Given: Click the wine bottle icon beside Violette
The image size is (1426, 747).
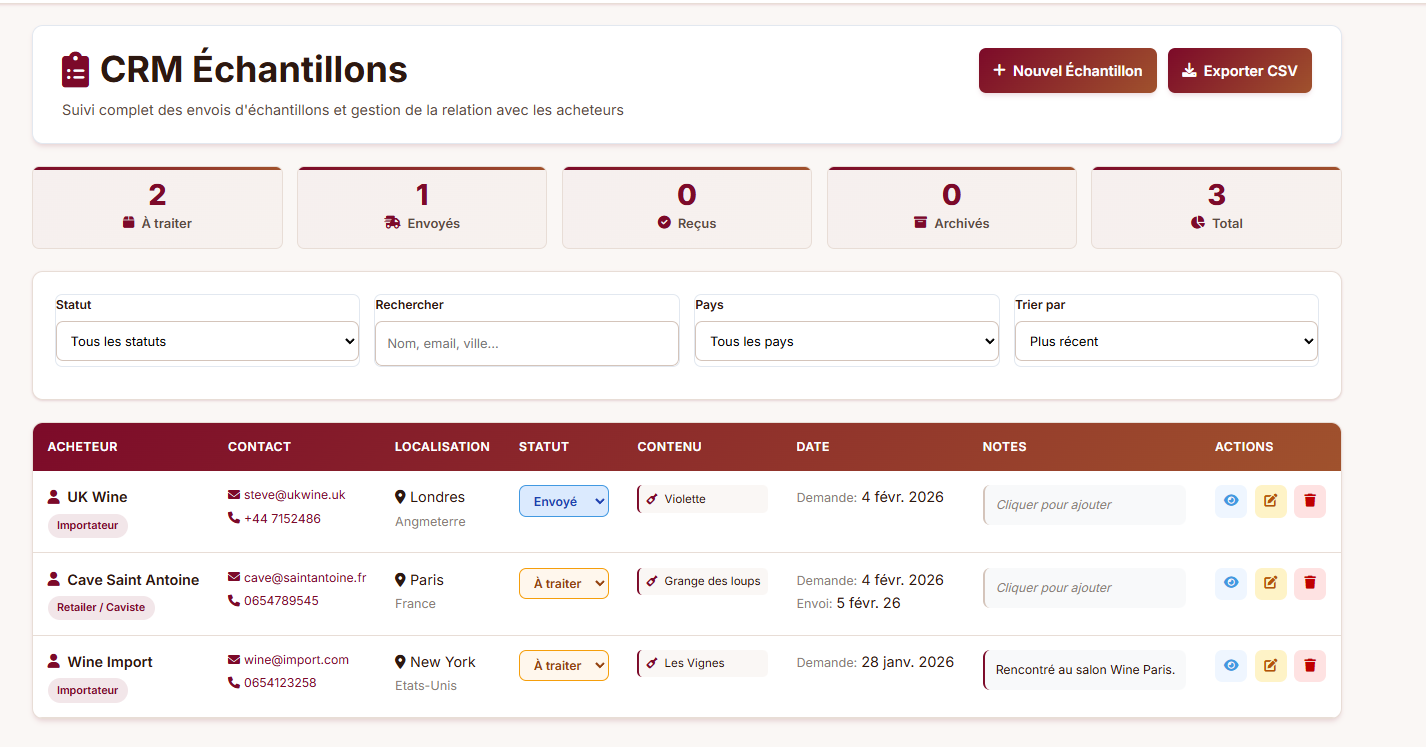Looking at the screenshot, I should point(652,497).
